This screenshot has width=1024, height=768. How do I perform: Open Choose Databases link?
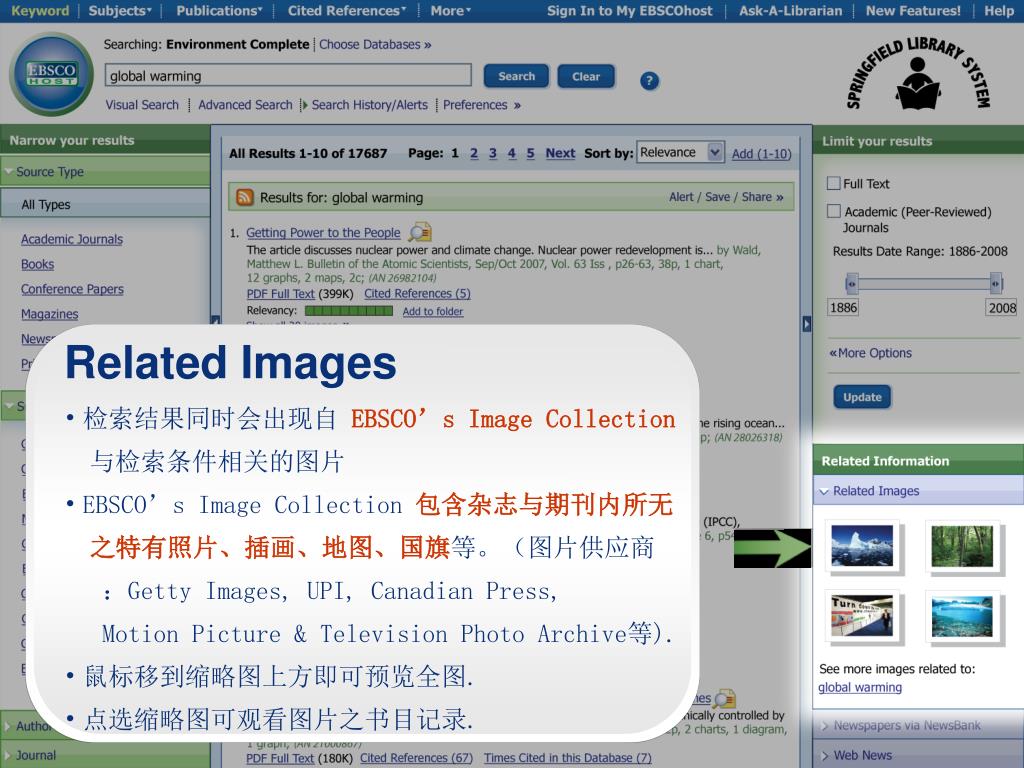pyautogui.click(x=375, y=44)
